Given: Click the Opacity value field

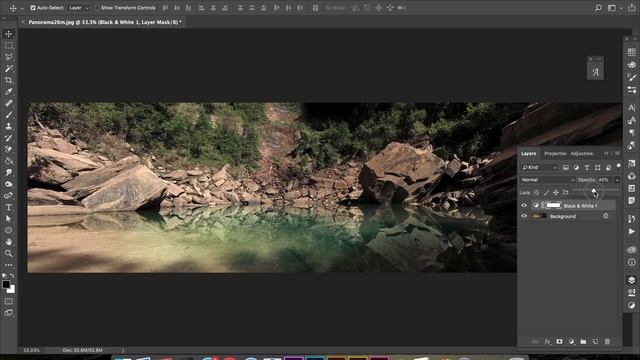Looking at the screenshot, I should pos(605,180).
